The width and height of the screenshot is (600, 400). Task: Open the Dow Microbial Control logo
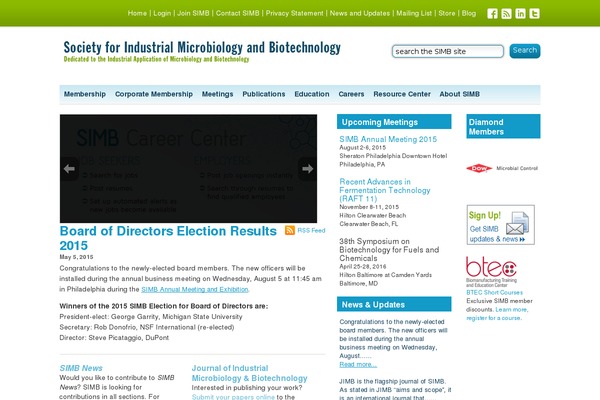(502, 168)
